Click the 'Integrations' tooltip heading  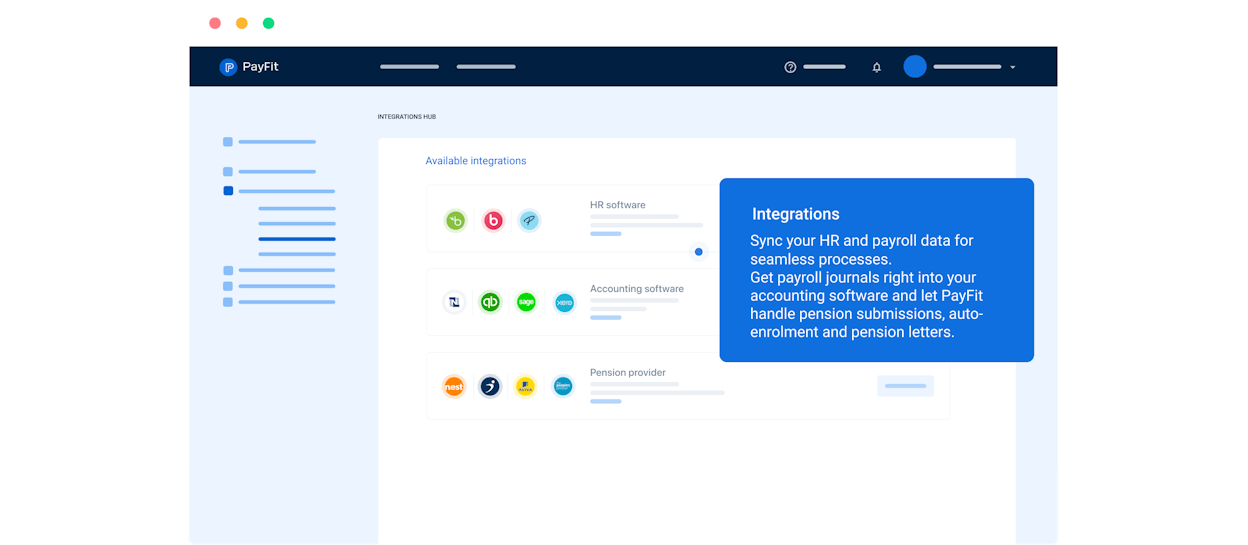click(796, 214)
